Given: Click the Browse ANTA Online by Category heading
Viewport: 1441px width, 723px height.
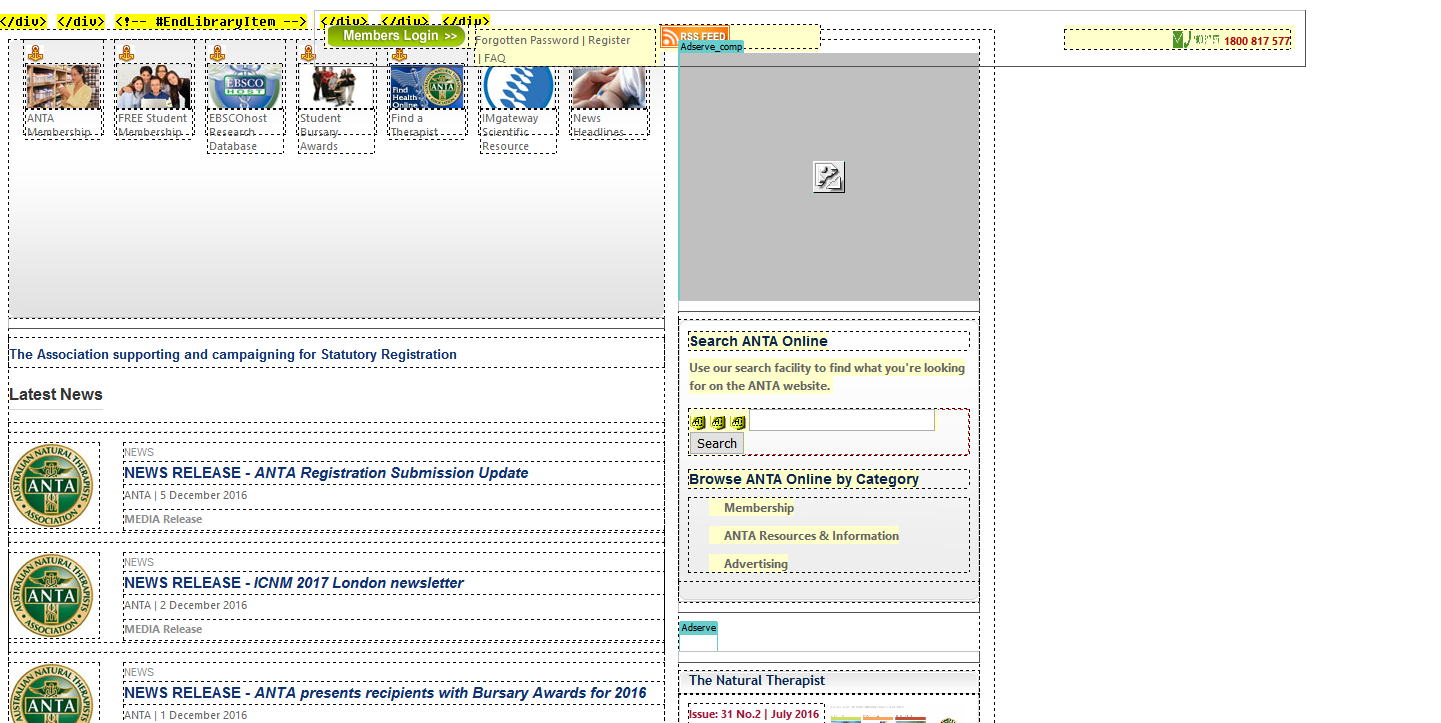Looking at the screenshot, I should coord(804,479).
